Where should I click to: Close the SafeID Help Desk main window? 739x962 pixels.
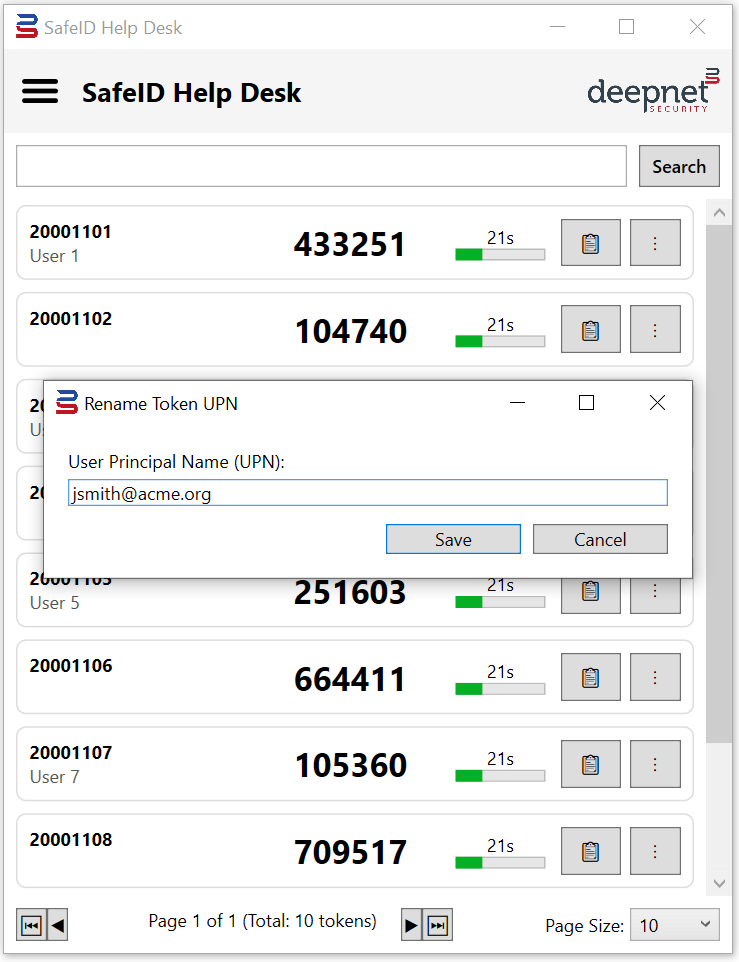[697, 26]
